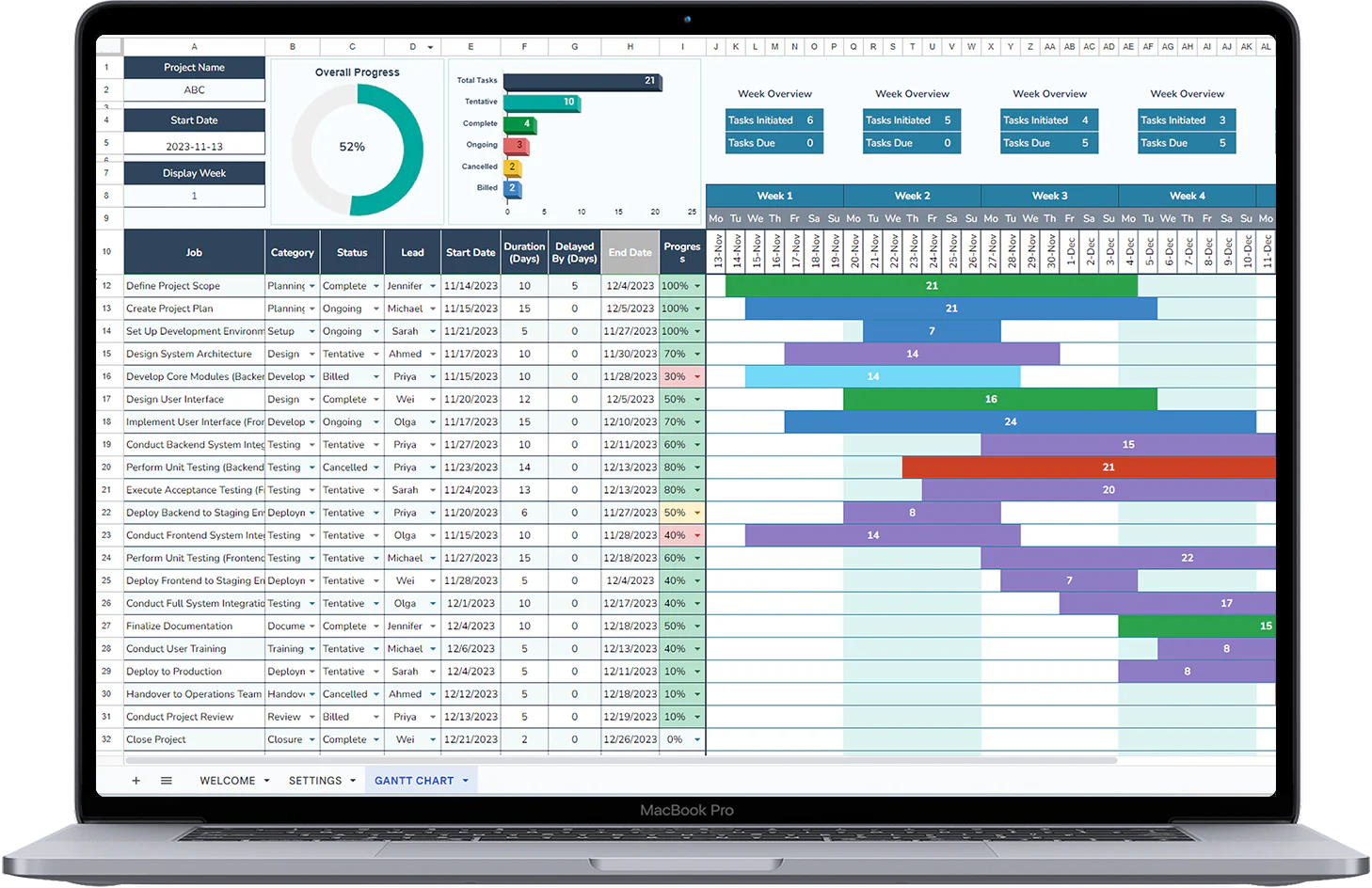Screen dimensions: 1372x888
Task: Select the Deploy to Production job cell
Action: pyautogui.click(x=194, y=672)
